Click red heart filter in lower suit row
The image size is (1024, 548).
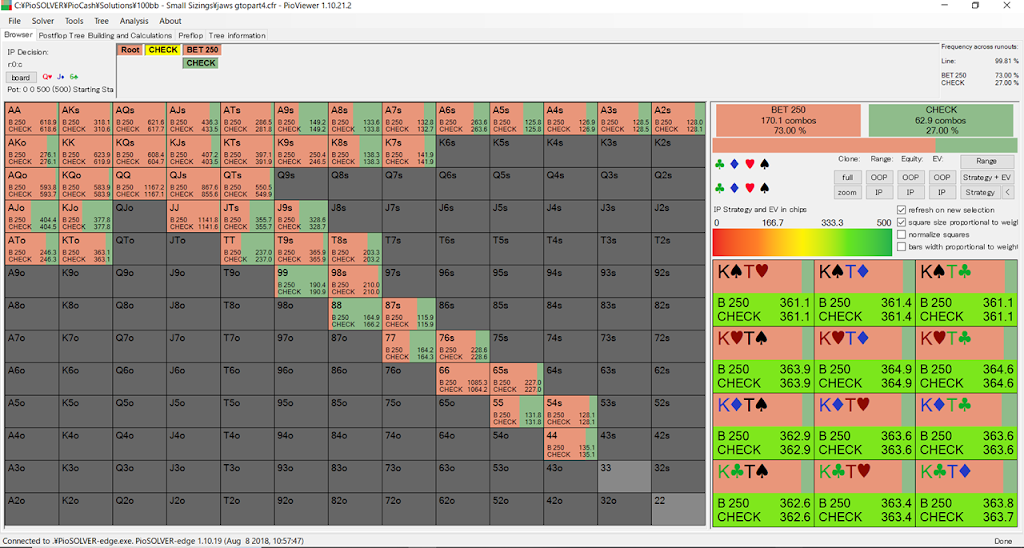(750, 188)
